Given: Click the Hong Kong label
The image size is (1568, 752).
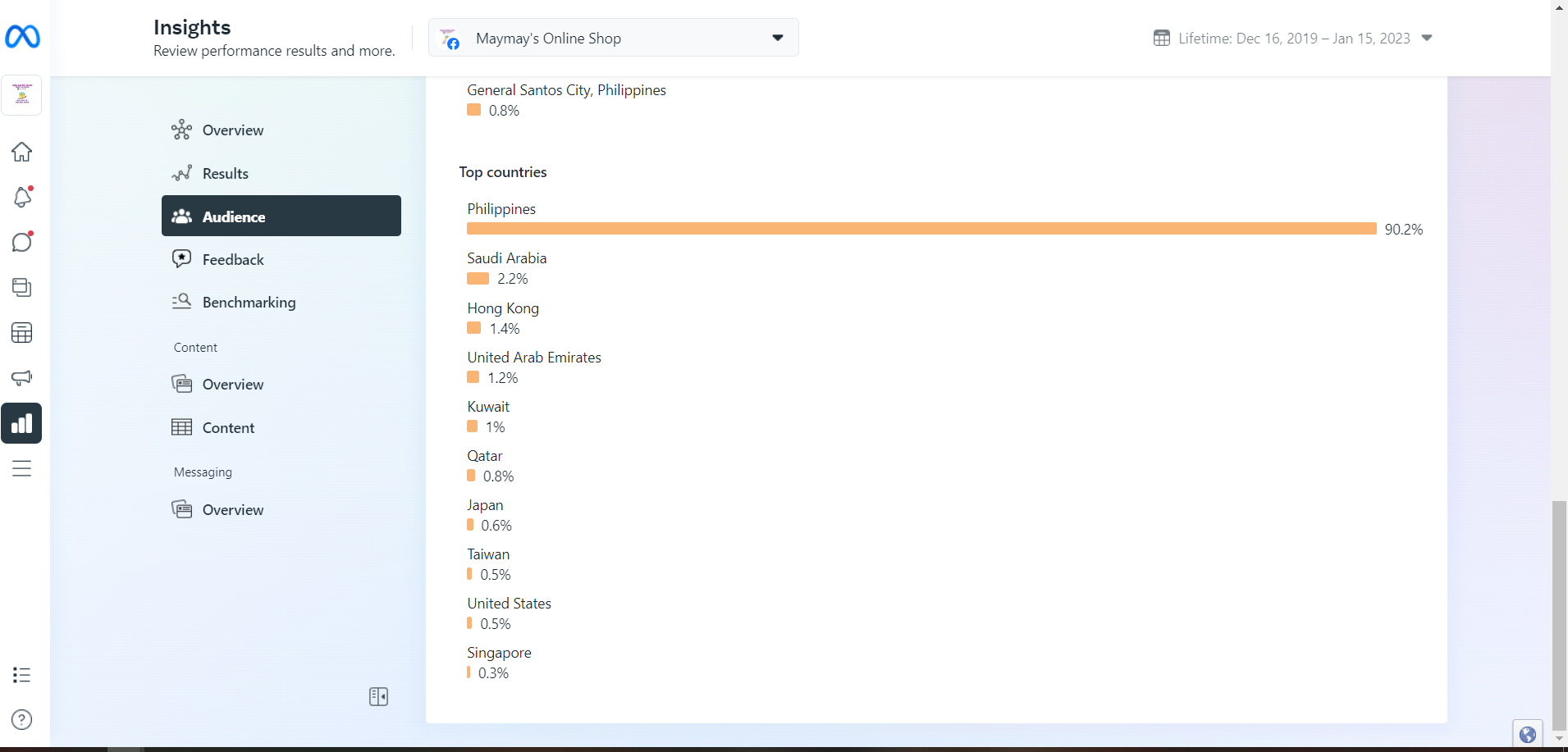Looking at the screenshot, I should [x=503, y=308].
